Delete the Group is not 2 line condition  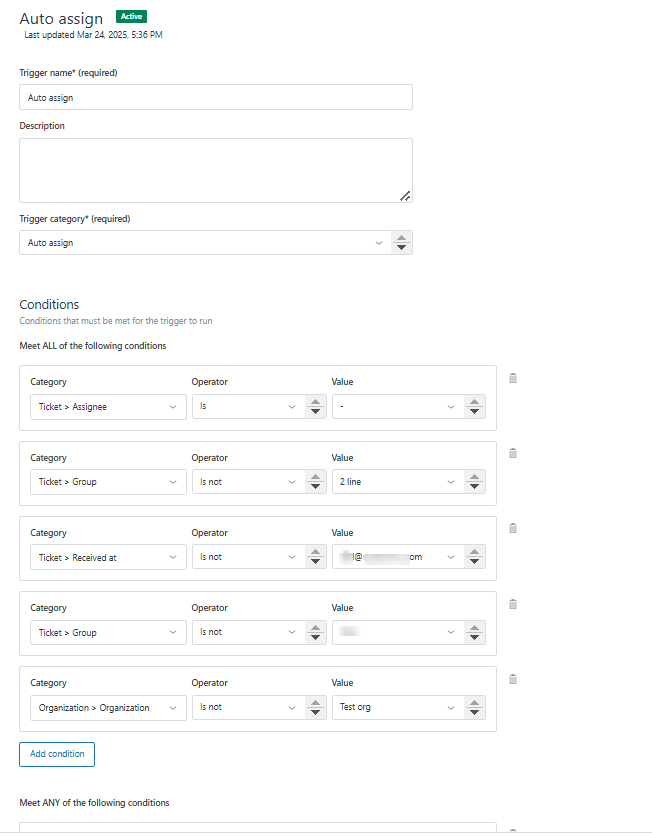[513, 453]
